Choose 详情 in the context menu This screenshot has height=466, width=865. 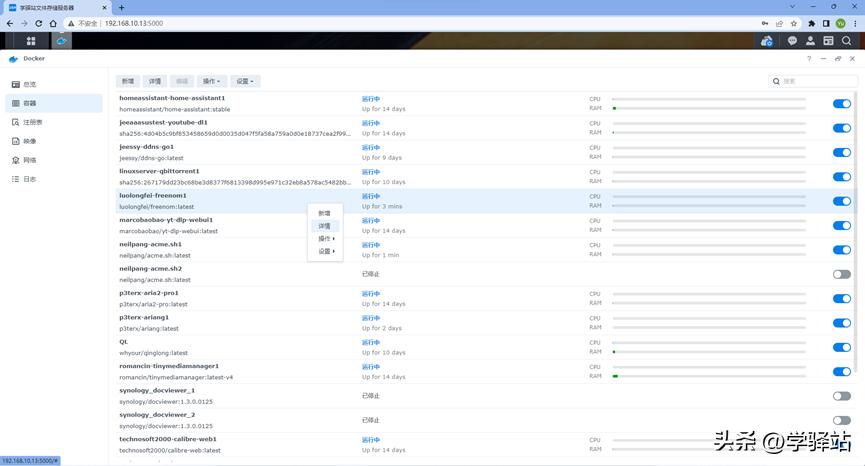point(325,226)
